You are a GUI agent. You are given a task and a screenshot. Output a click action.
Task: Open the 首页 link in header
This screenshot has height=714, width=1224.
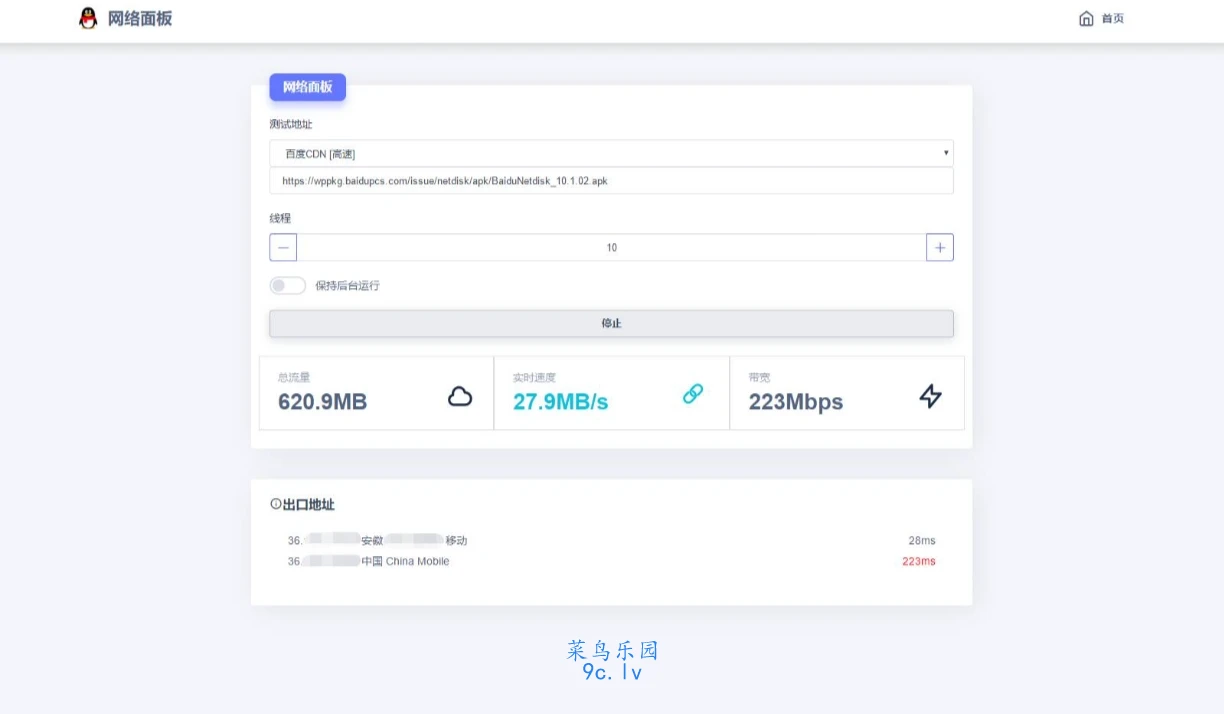click(x=1113, y=18)
